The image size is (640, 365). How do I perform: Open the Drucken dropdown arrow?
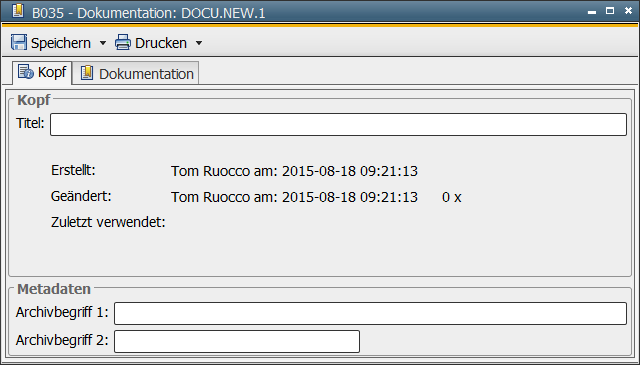click(199, 43)
